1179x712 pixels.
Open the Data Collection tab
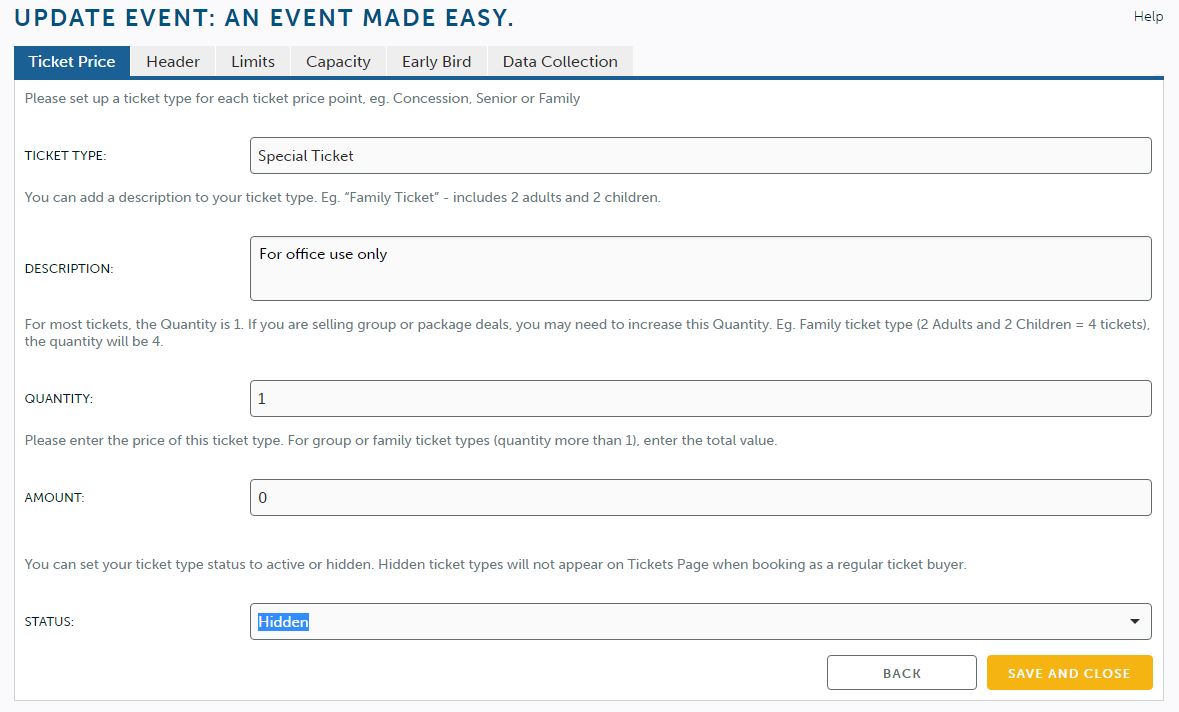tap(560, 62)
